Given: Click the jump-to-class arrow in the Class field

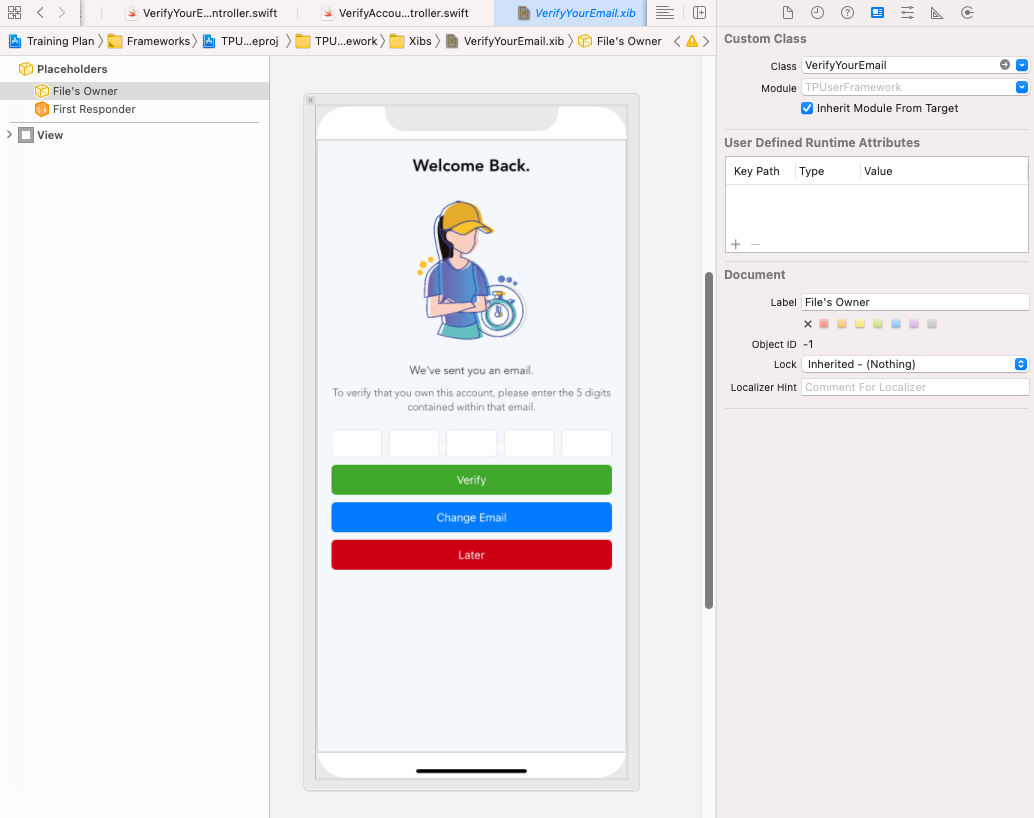Looking at the screenshot, I should point(1004,65).
